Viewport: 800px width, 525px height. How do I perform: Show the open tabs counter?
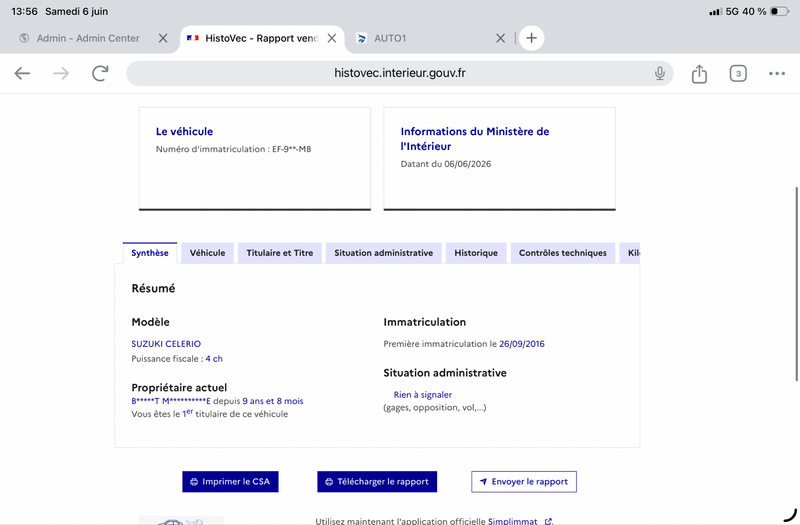738,73
